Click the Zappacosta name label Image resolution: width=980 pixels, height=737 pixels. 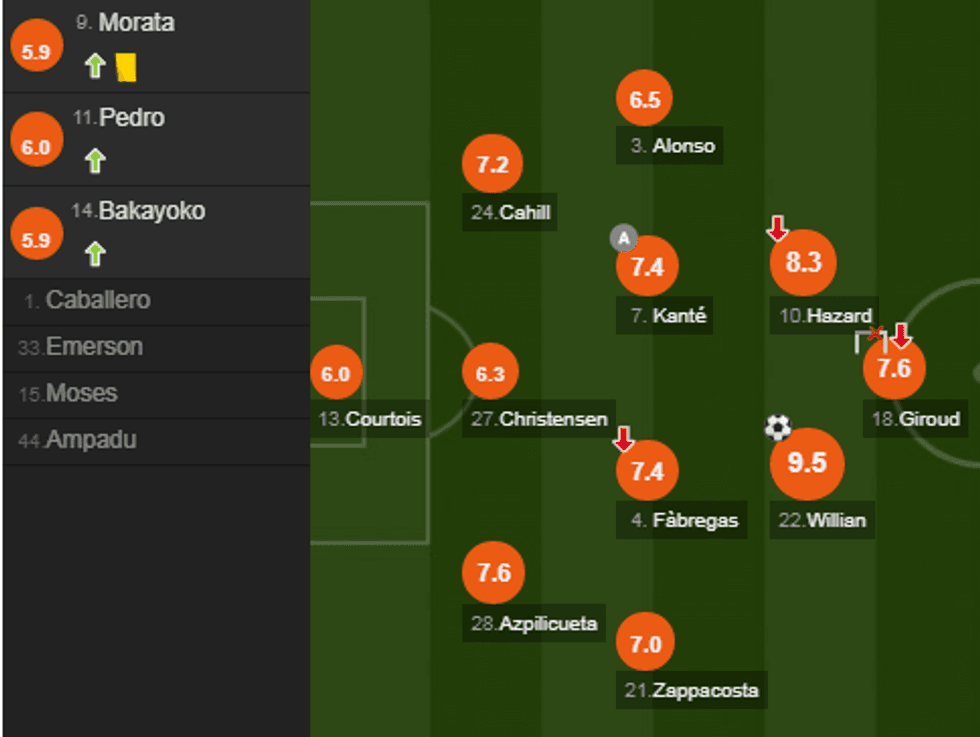690,690
